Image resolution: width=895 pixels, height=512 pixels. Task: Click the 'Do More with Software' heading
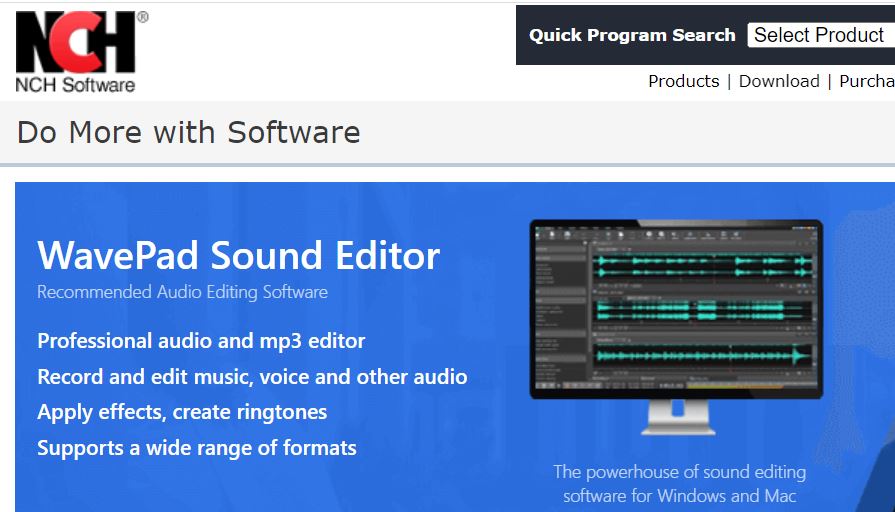click(x=188, y=132)
